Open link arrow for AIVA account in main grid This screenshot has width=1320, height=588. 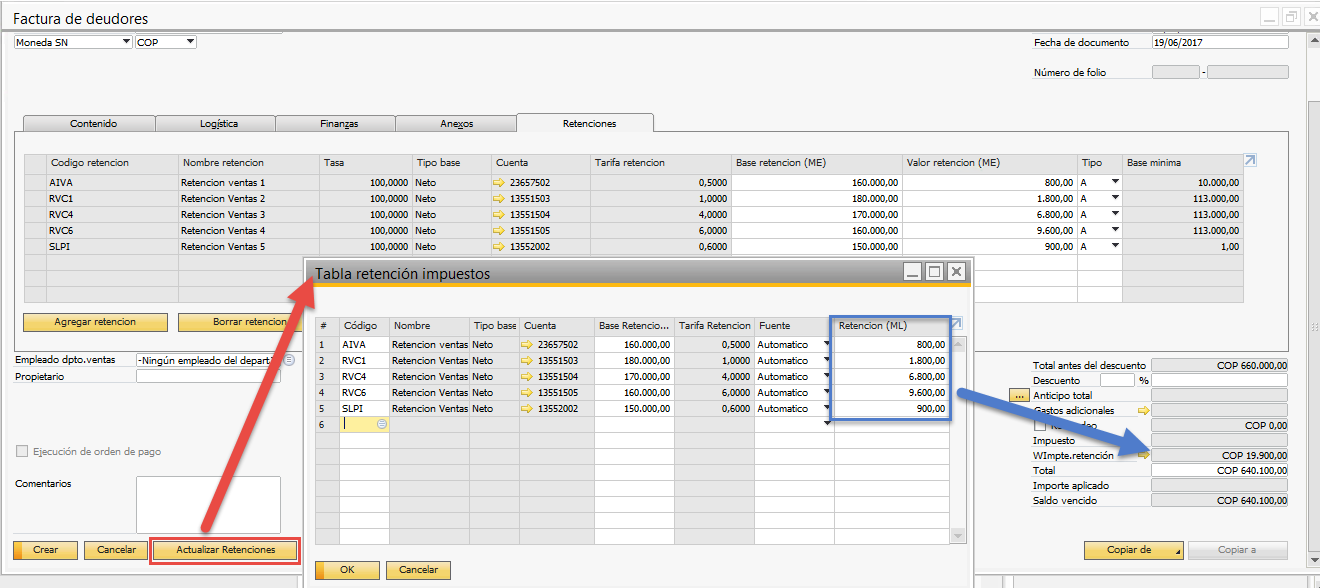pos(500,183)
